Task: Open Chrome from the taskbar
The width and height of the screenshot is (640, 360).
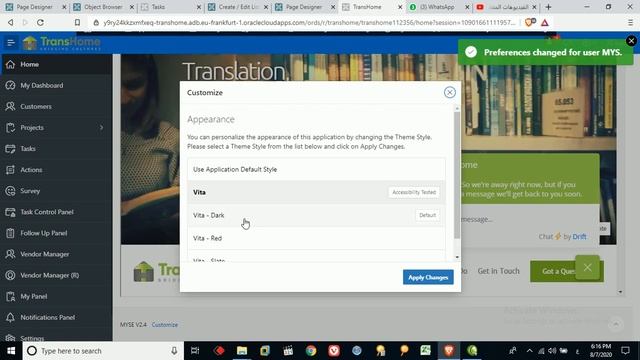Action: click(311, 351)
